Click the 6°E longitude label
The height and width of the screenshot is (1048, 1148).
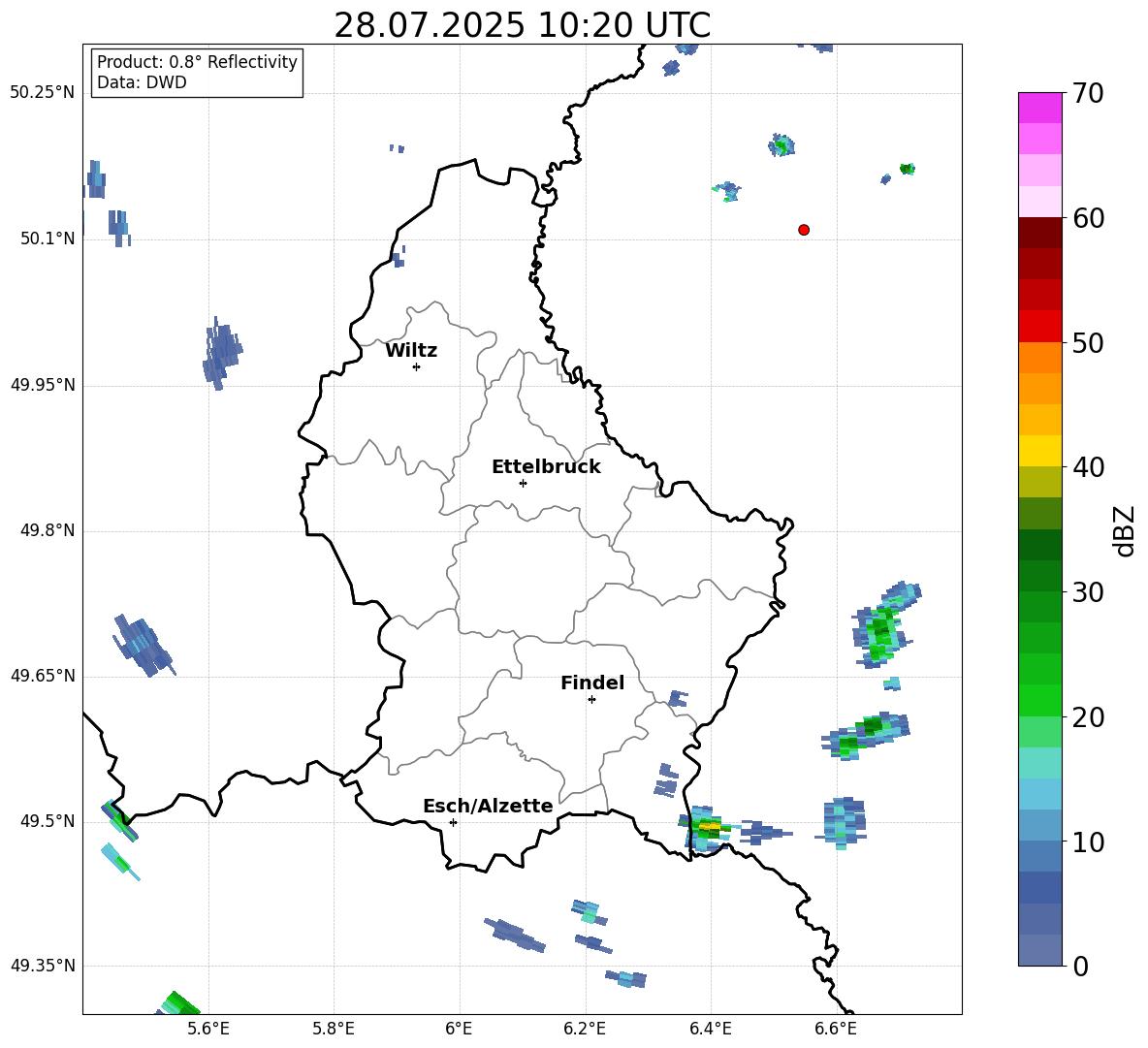click(459, 1029)
